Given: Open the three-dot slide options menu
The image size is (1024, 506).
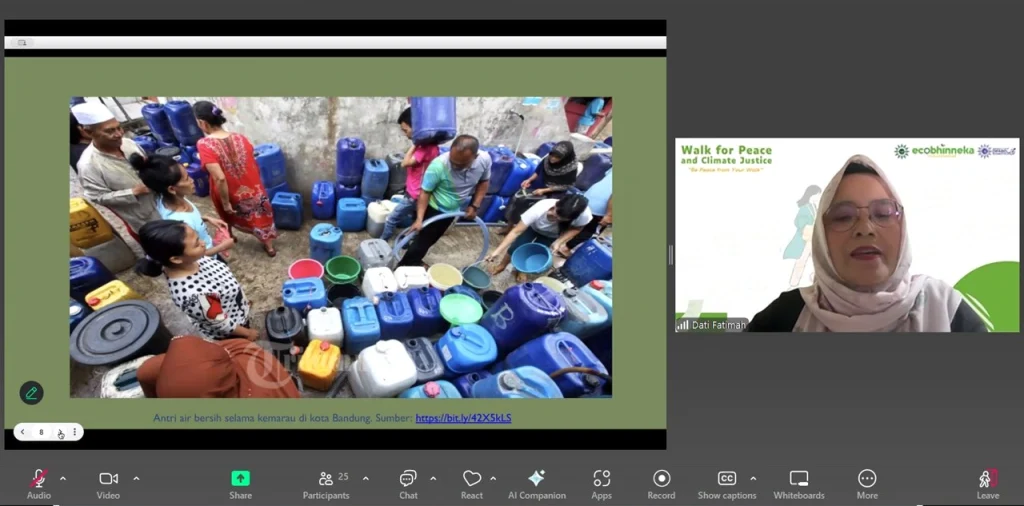Looking at the screenshot, I should pyautogui.click(x=74, y=433).
